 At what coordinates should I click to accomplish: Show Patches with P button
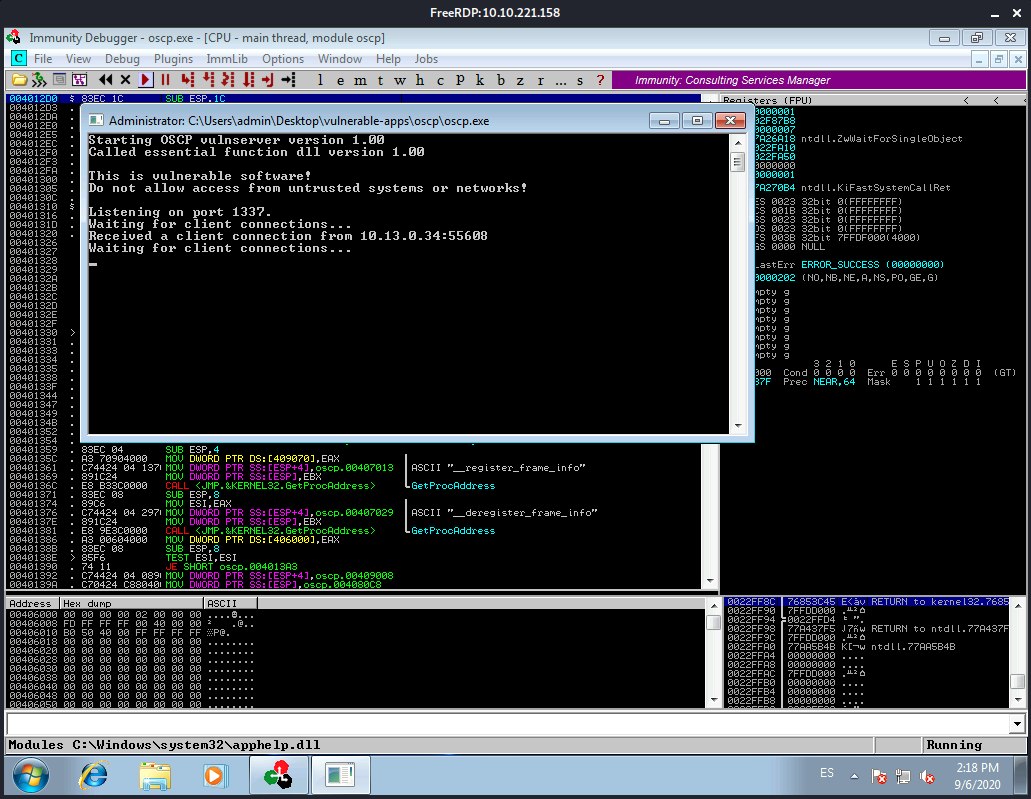click(460, 80)
